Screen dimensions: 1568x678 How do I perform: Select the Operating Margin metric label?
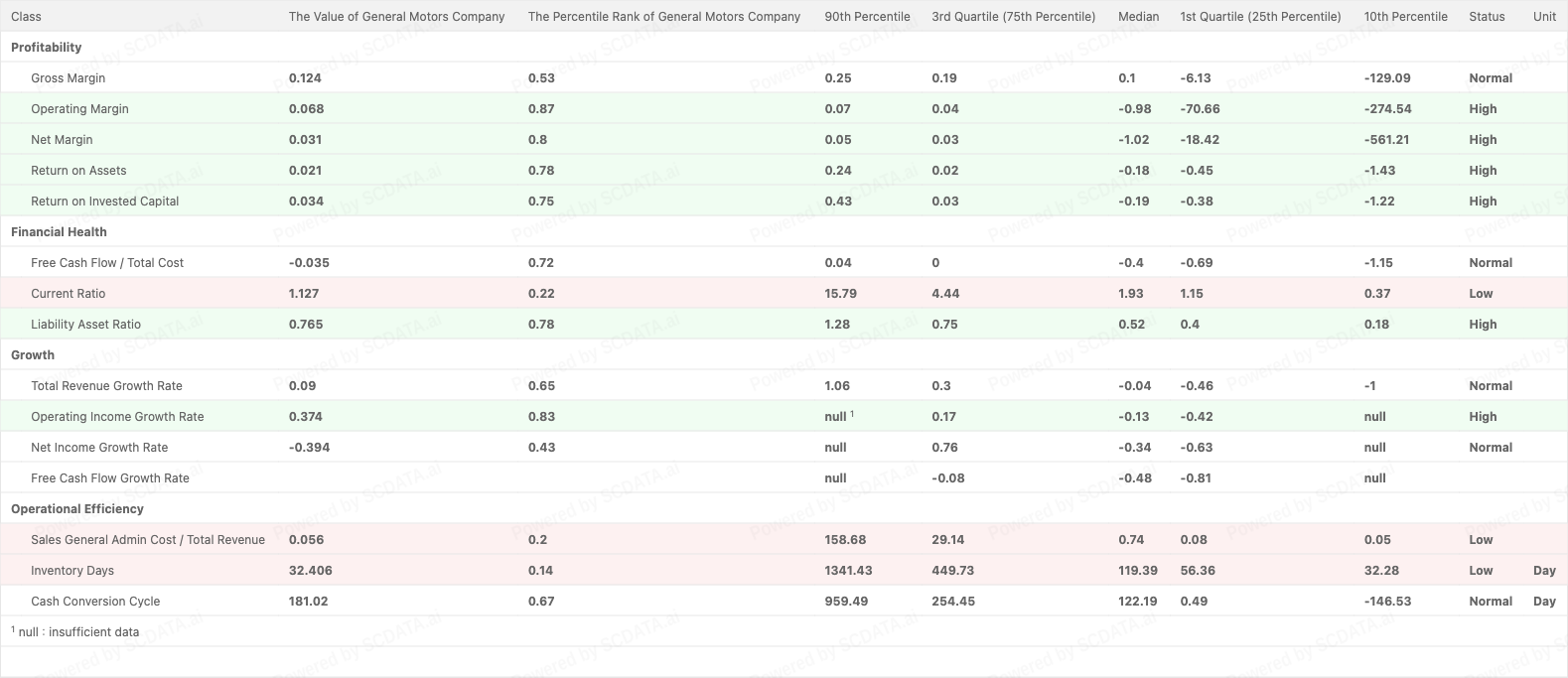point(79,108)
